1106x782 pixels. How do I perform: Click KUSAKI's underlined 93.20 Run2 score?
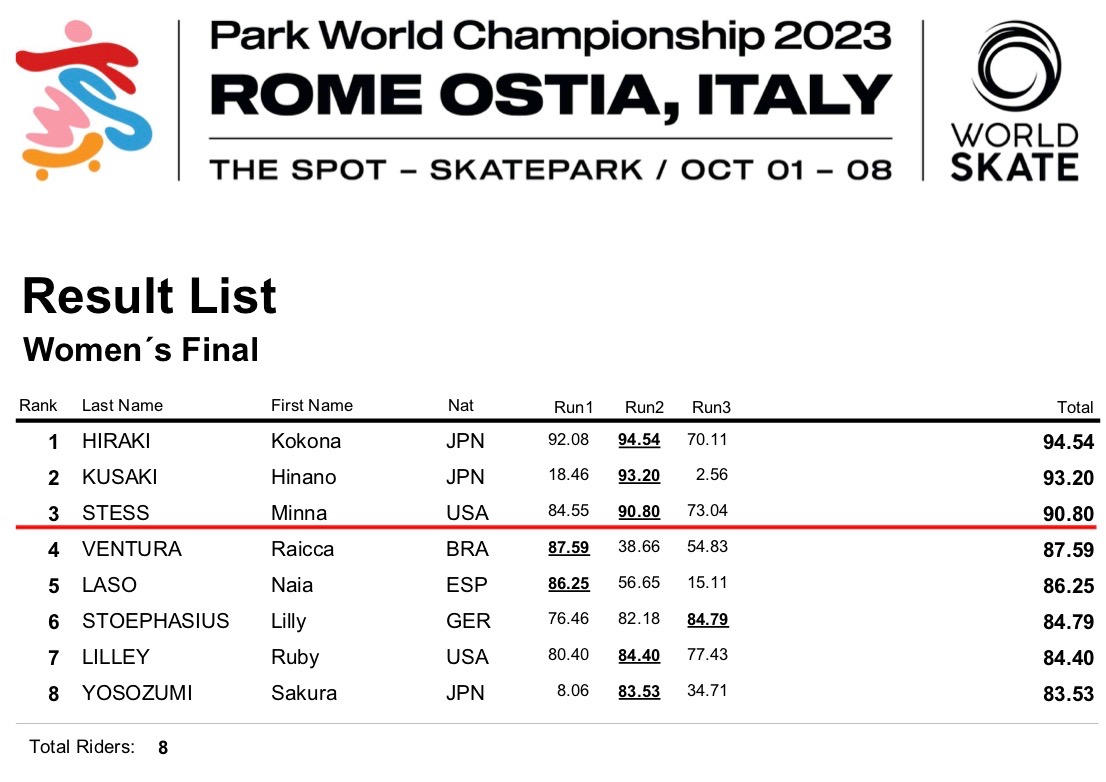click(639, 476)
